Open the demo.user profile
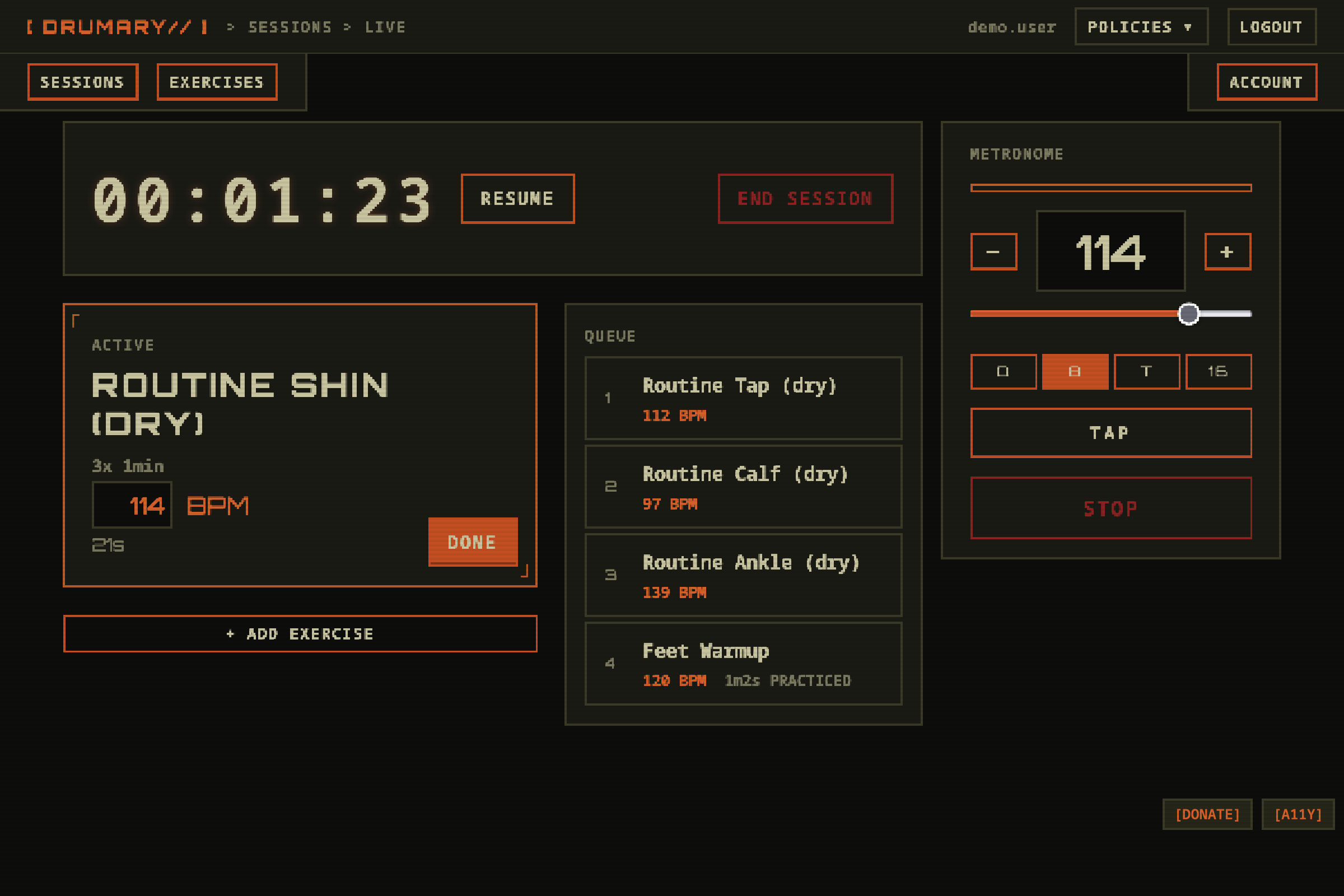The image size is (1344, 896). (1011, 27)
